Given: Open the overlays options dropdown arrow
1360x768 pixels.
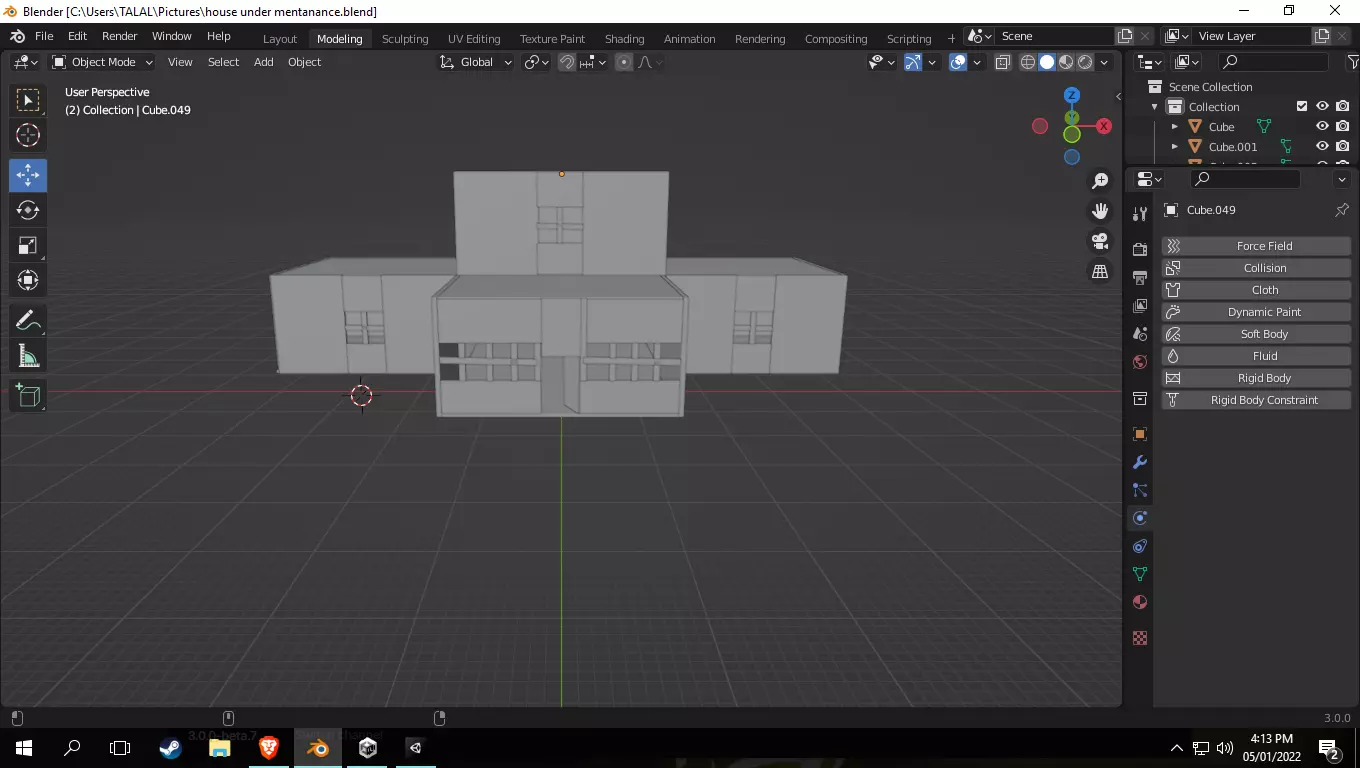Looking at the screenshot, I should coord(977,62).
